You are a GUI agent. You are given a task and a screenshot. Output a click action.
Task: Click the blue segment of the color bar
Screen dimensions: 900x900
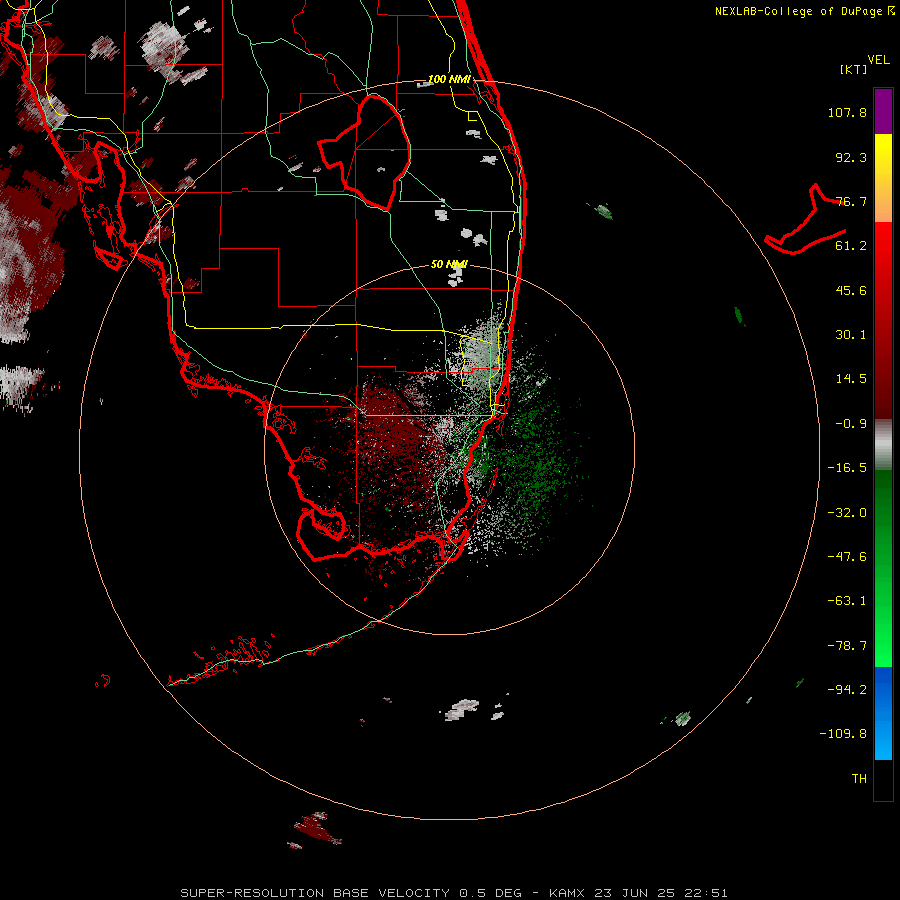tap(883, 713)
